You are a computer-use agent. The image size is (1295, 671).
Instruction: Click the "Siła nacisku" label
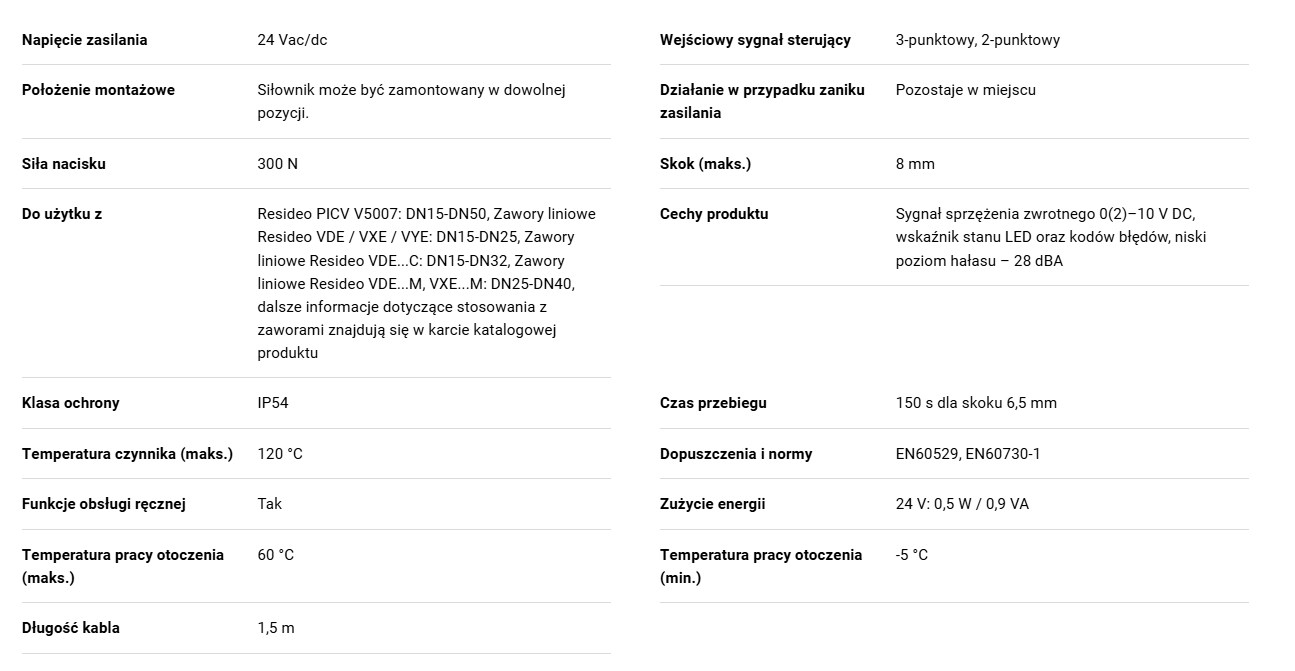pos(64,164)
